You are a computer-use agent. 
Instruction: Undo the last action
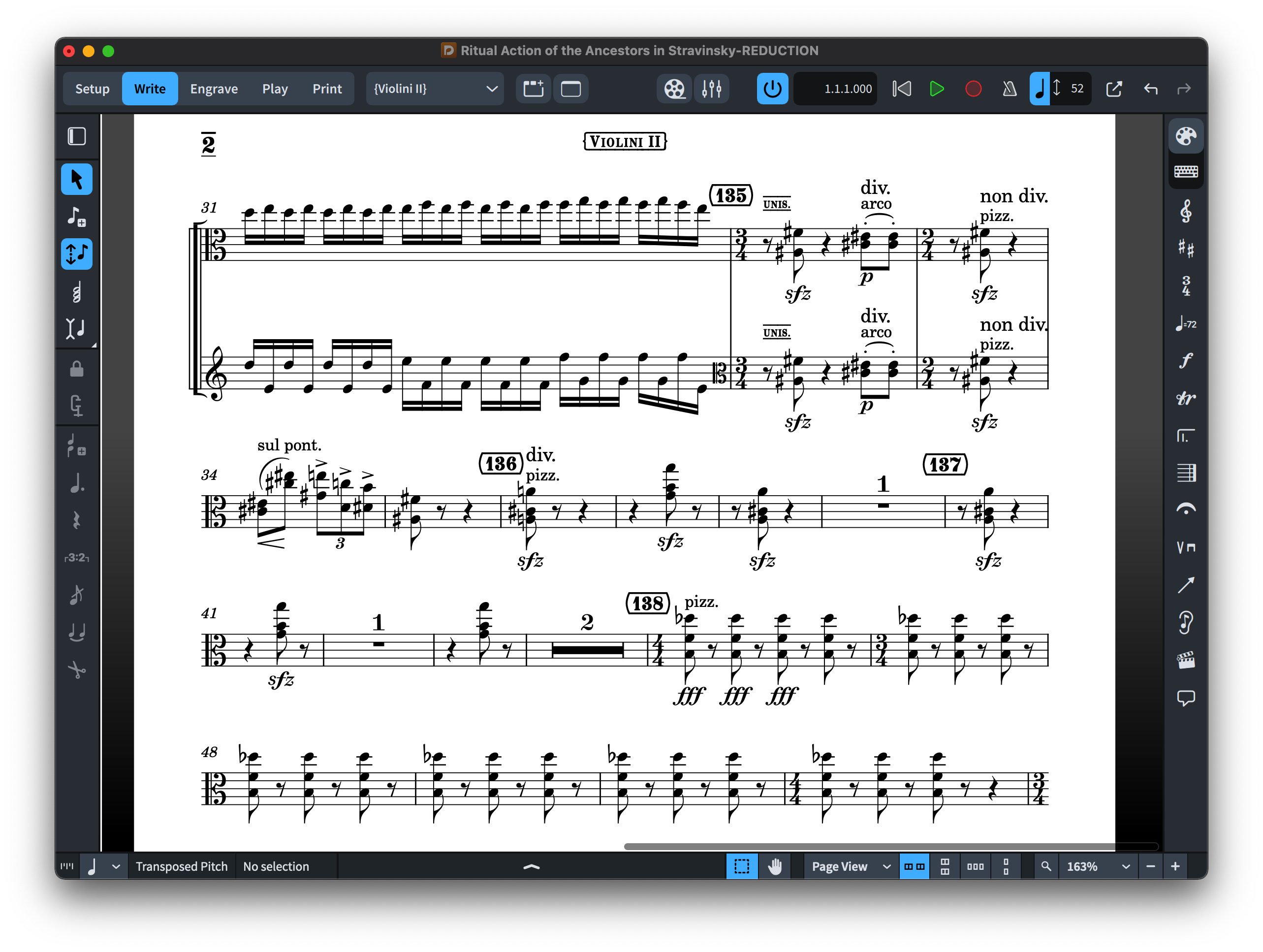pos(1150,89)
